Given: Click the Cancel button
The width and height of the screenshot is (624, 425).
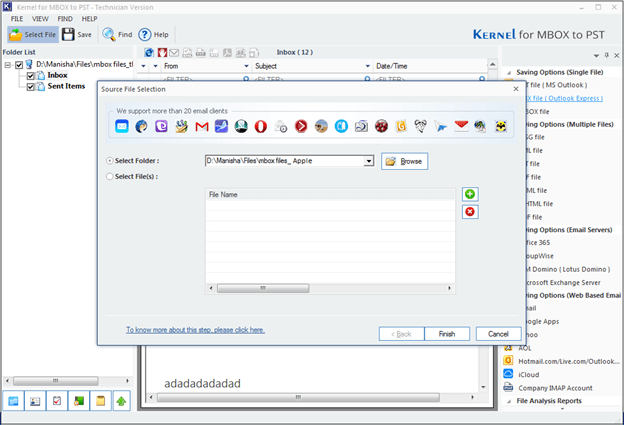Looking at the screenshot, I should [498, 334].
